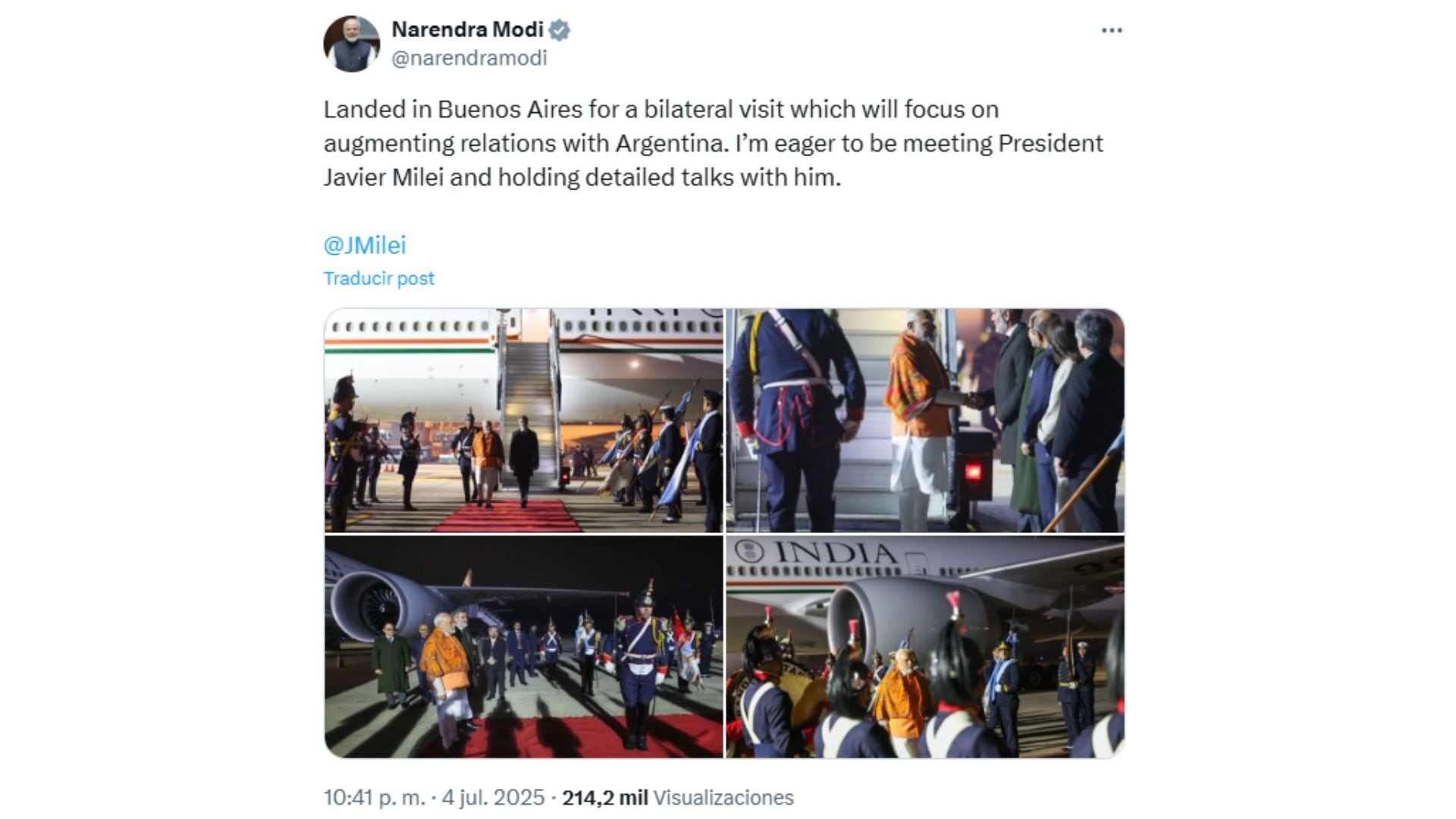Viewport: 1456px width, 819px height.
Task: Click Traducir post to translate tweet
Action: [x=379, y=278]
